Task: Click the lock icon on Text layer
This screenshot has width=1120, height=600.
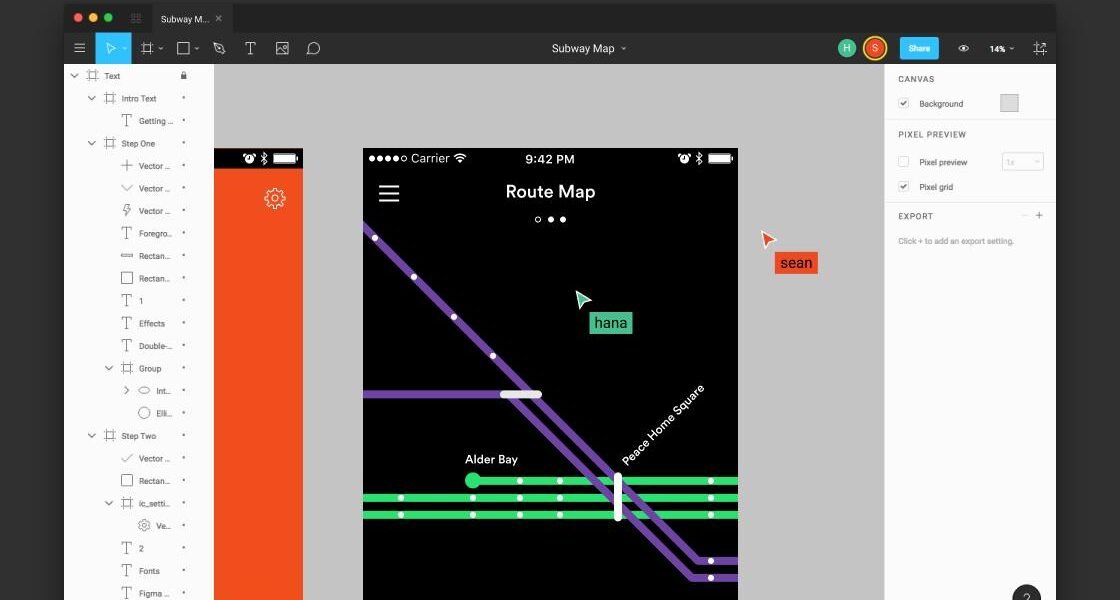Action: pyautogui.click(x=184, y=75)
